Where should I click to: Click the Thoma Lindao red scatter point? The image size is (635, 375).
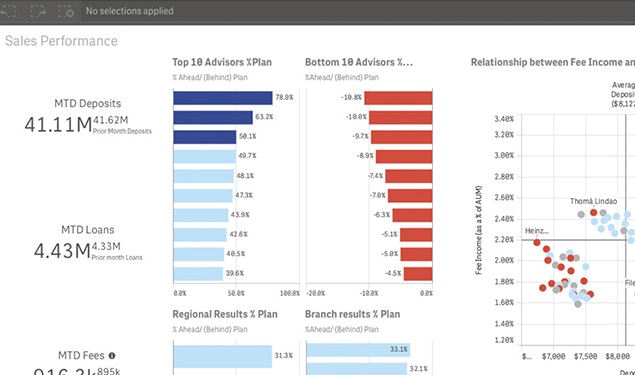[594, 212]
